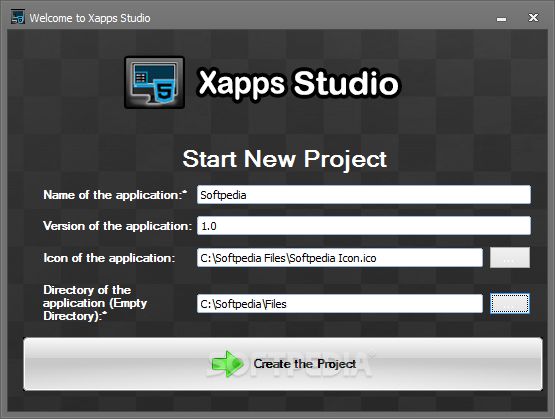This screenshot has width=555, height=419.
Task: Browse for the application directory
Action: (x=510, y=304)
